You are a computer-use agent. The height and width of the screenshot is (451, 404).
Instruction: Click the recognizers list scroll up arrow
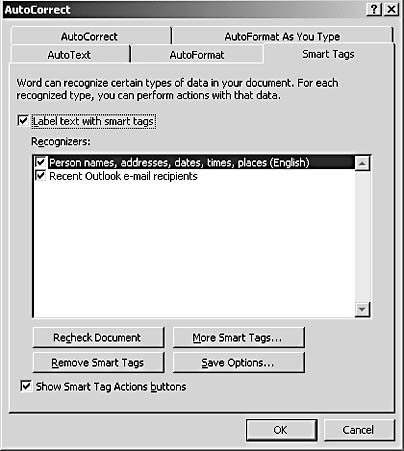(x=362, y=163)
